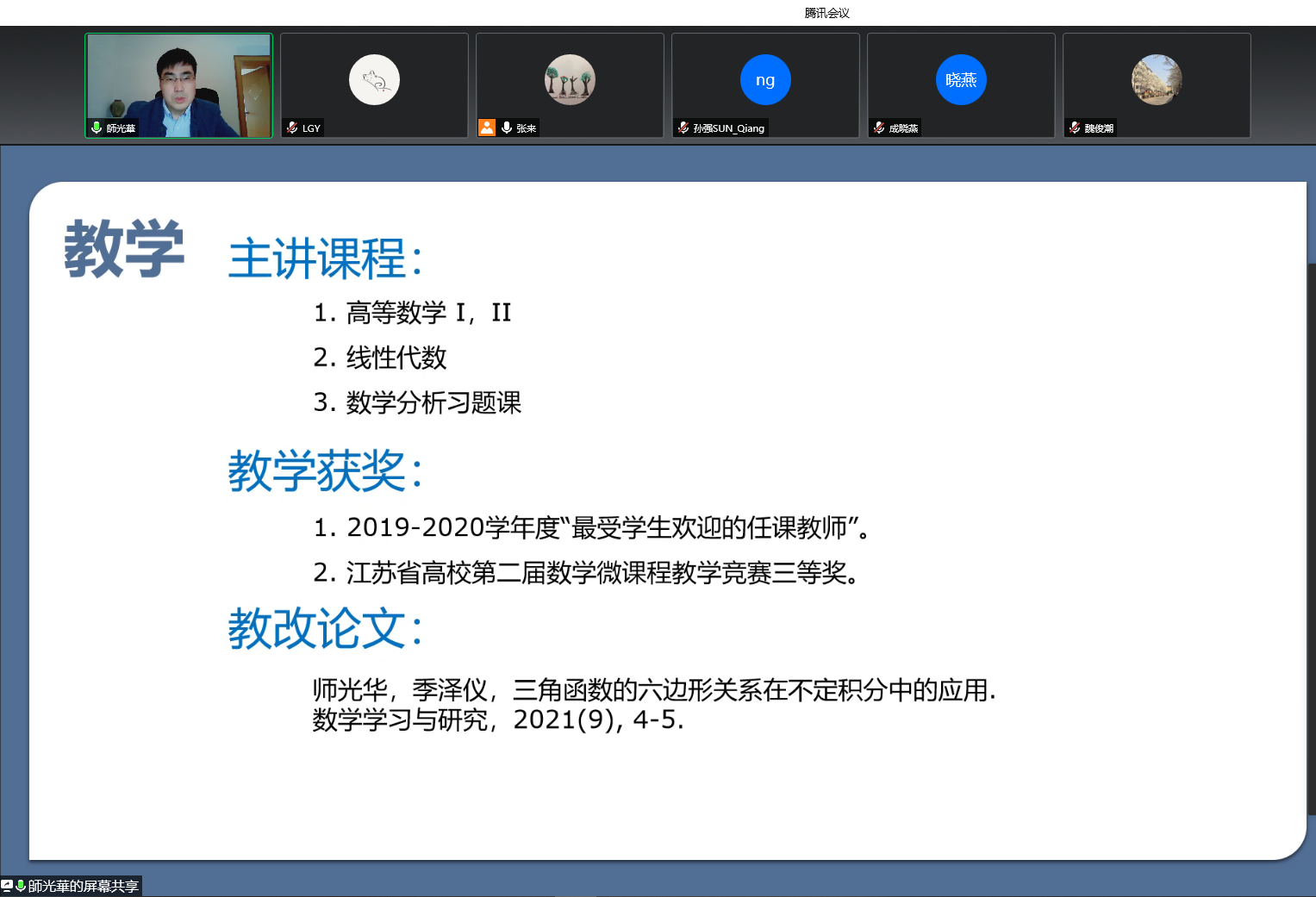This screenshot has height=897, width=1316.
Task: Select the blue "ng" avatar circle
Action: pyautogui.click(x=765, y=80)
